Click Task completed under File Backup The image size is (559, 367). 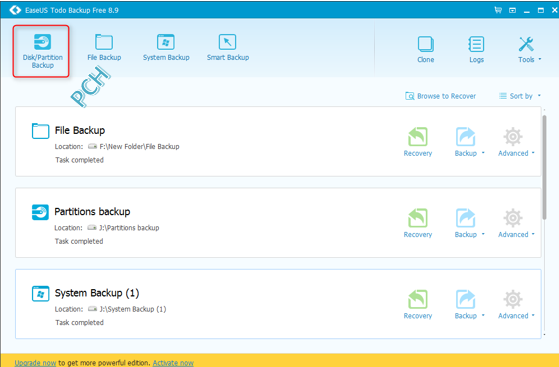coord(79,160)
